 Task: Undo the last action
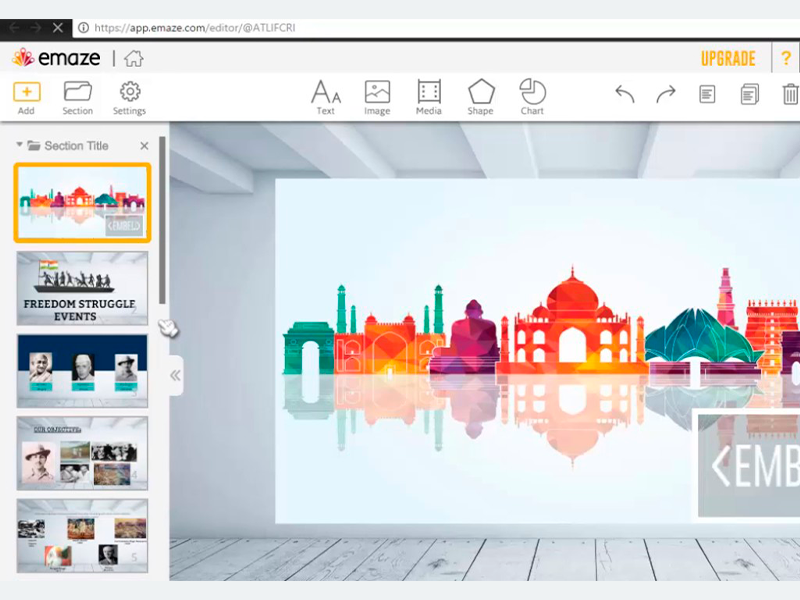[x=625, y=94]
